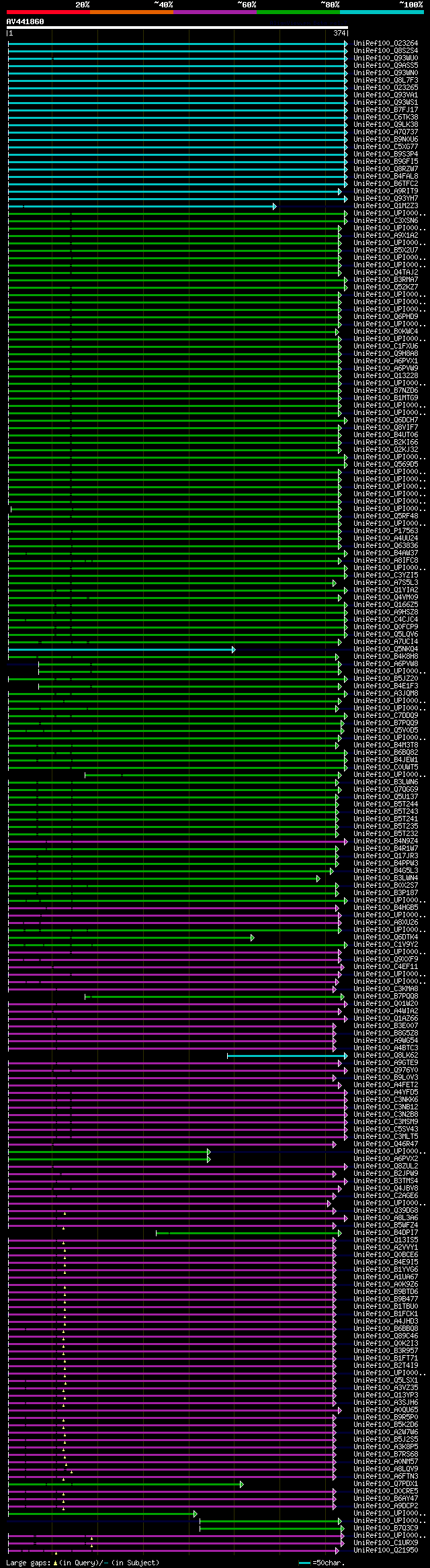Select UniRef100_Q4TAJ2 label

[x=386, y=272]
